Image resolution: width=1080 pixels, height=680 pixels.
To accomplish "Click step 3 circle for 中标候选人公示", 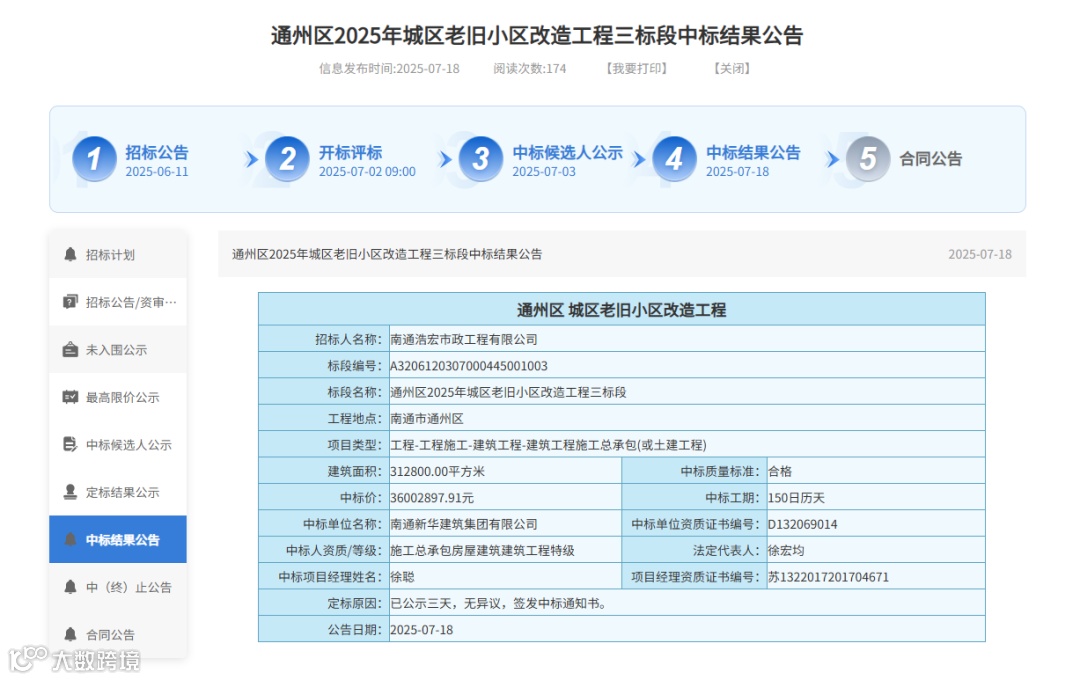I will pyautogui.click(x=481, y=159).
